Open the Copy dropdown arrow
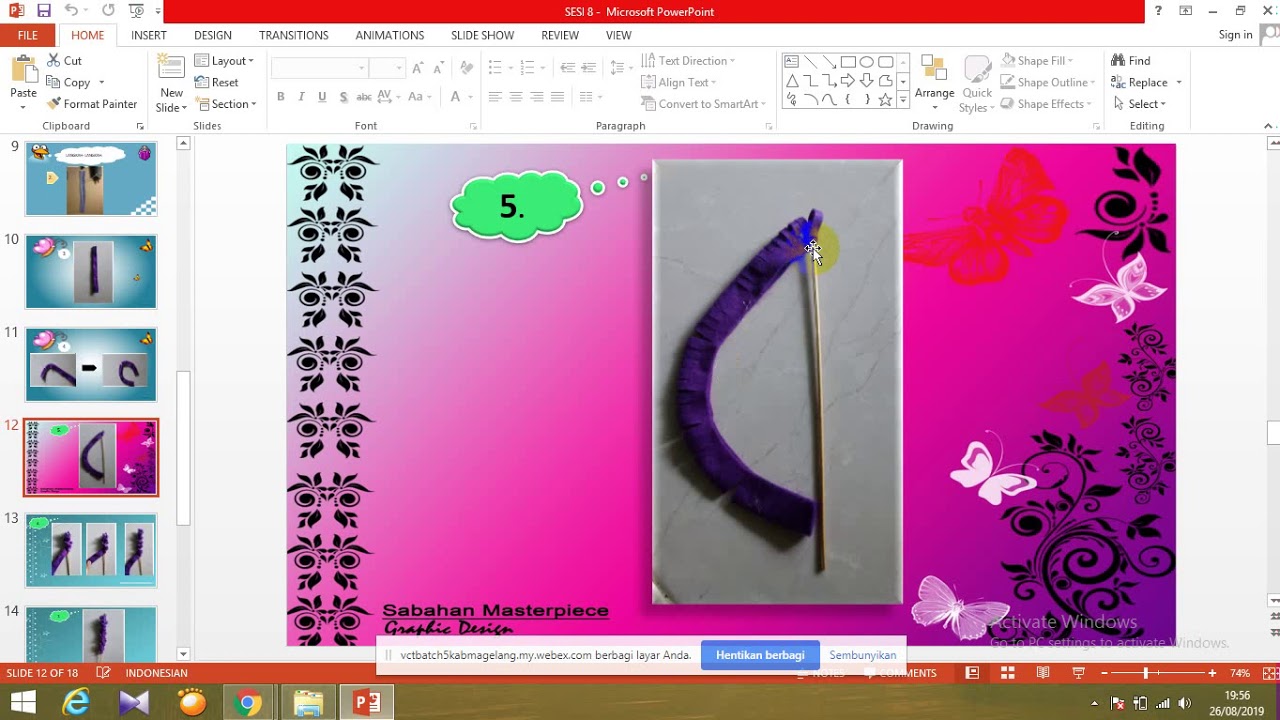 (x=101, y=83)
